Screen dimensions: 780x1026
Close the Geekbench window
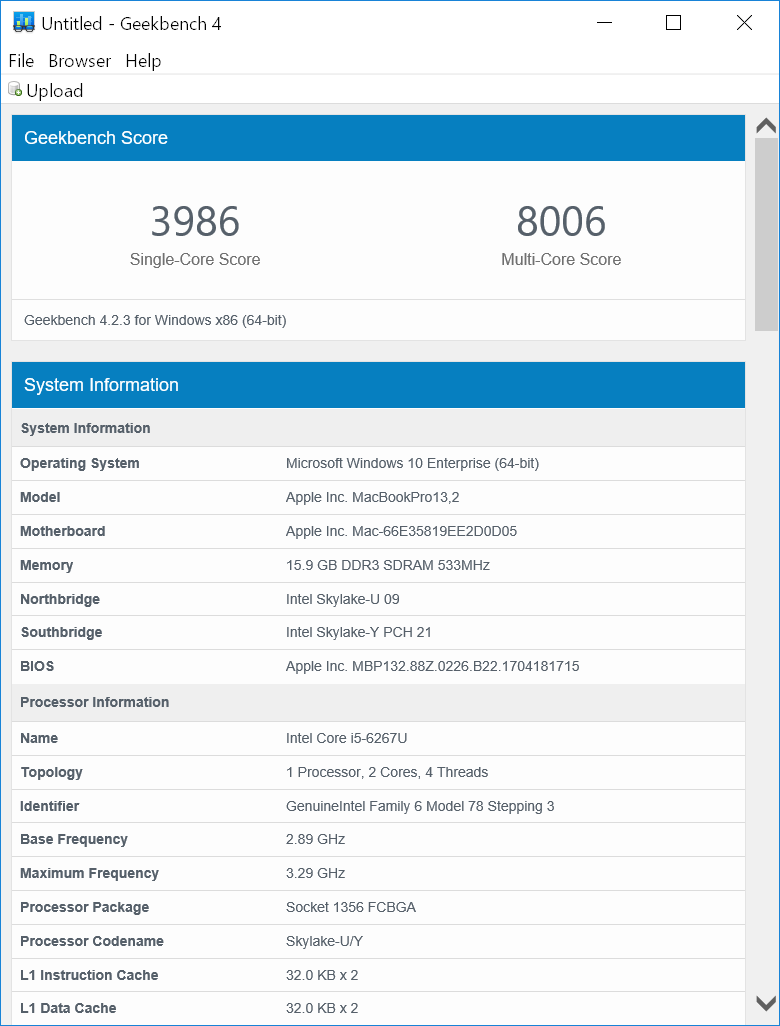coord(744,23)
